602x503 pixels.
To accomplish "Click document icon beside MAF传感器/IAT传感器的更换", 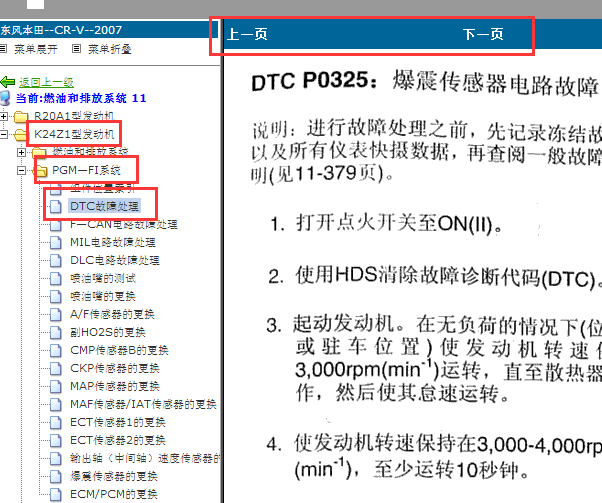I will (56, 405).
